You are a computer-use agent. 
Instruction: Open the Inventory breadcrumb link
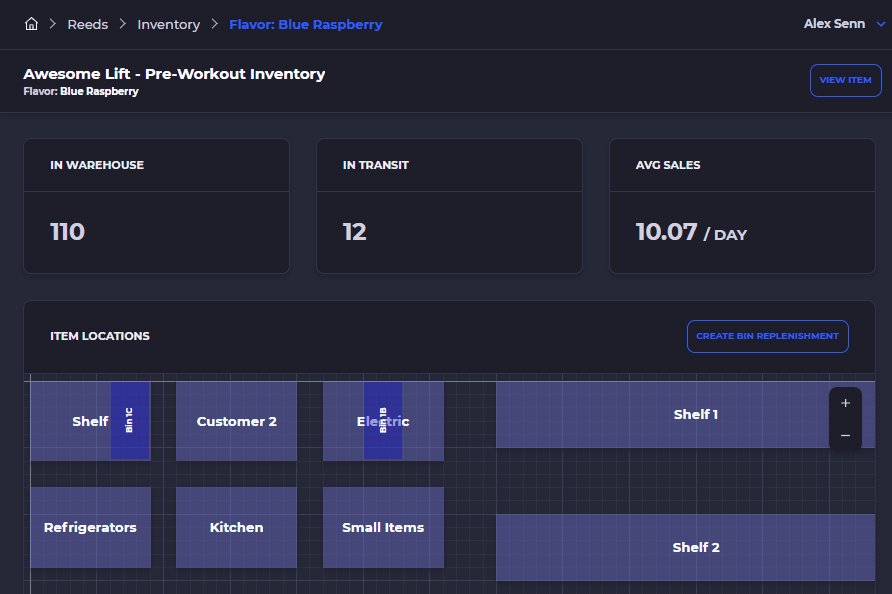tap(168, 24)
